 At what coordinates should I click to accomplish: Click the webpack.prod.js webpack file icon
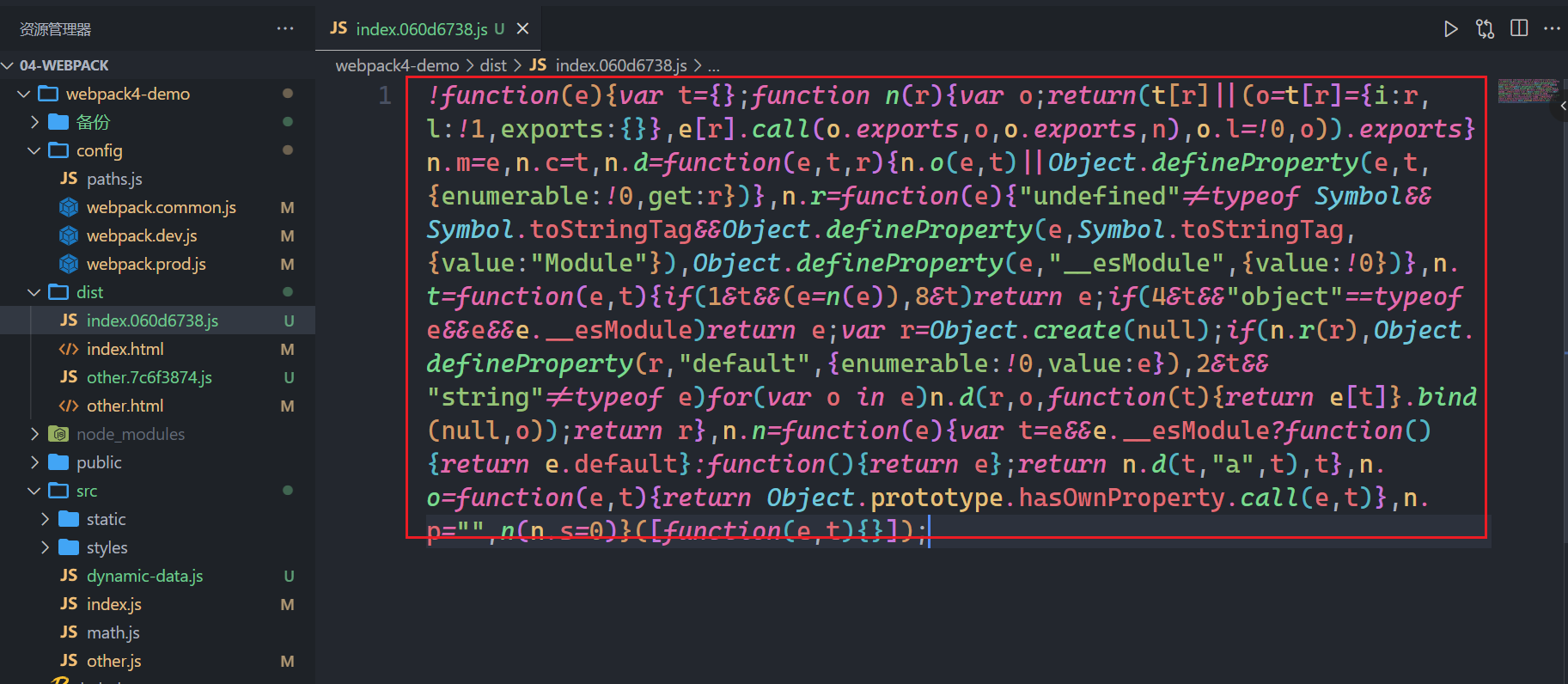pos(69,264)
